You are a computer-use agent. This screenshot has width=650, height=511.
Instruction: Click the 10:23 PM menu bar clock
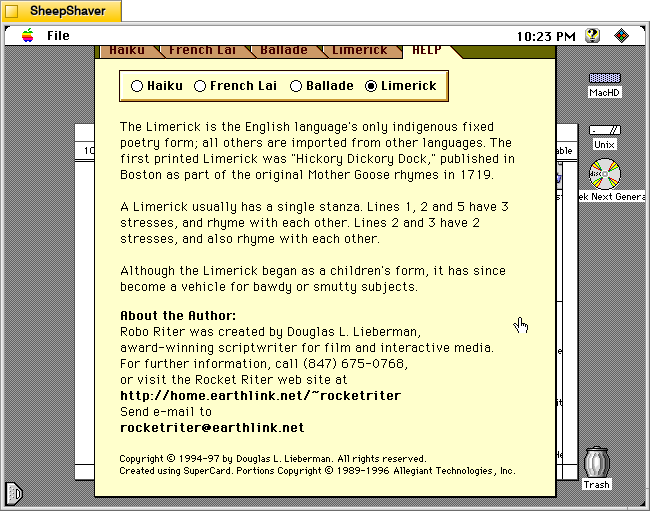click(x=546, y=36)
